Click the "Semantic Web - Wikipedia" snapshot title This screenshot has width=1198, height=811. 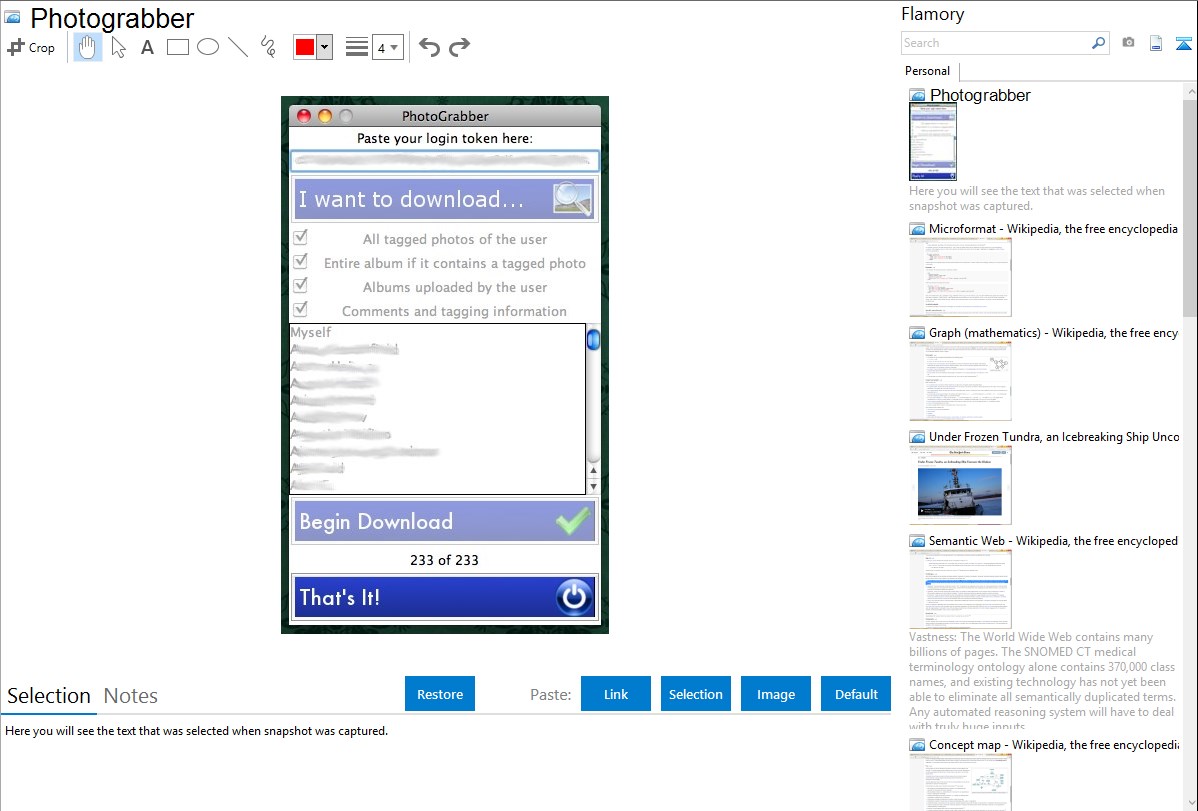[x=1053, y=541]
